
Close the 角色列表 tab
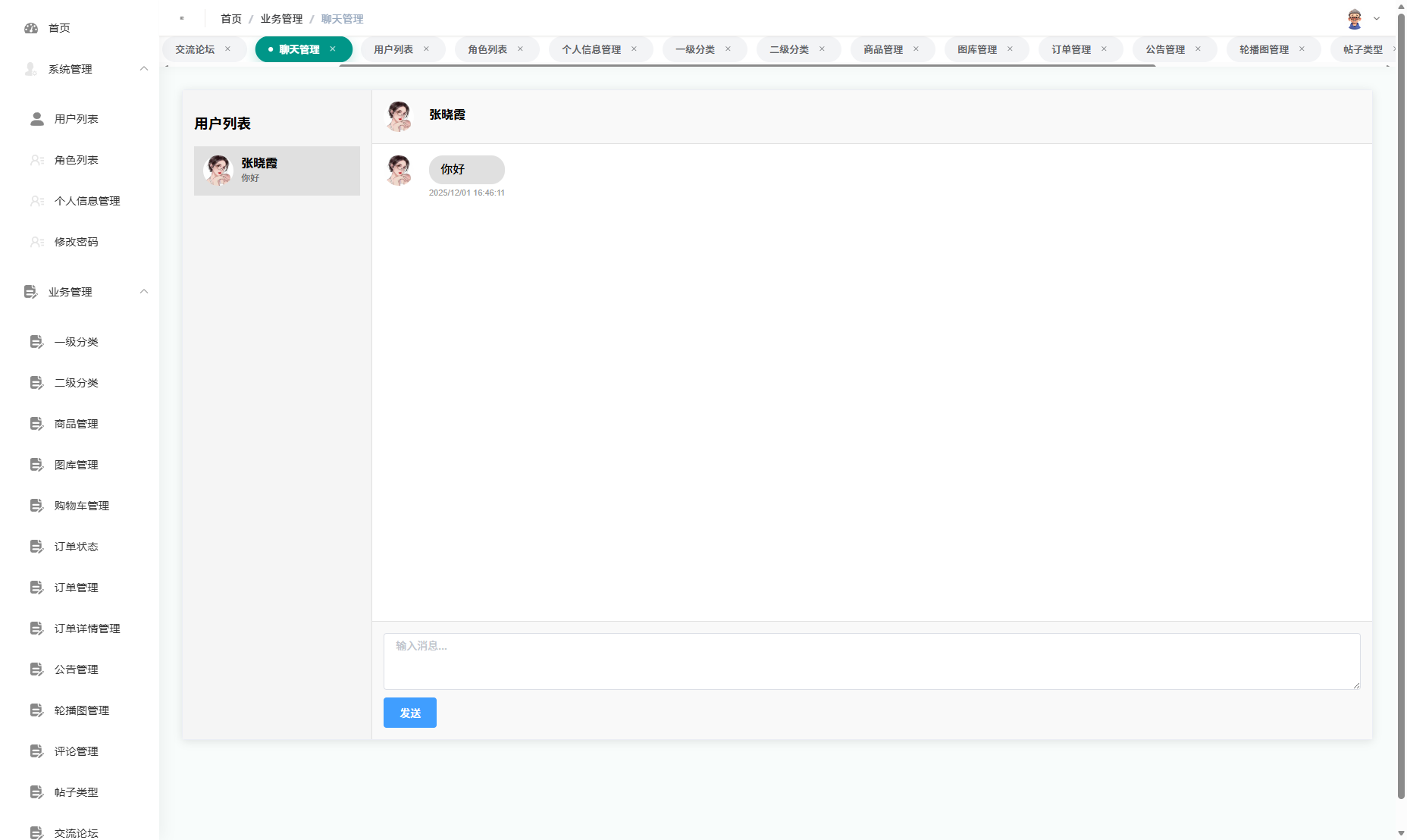[520, 49]
